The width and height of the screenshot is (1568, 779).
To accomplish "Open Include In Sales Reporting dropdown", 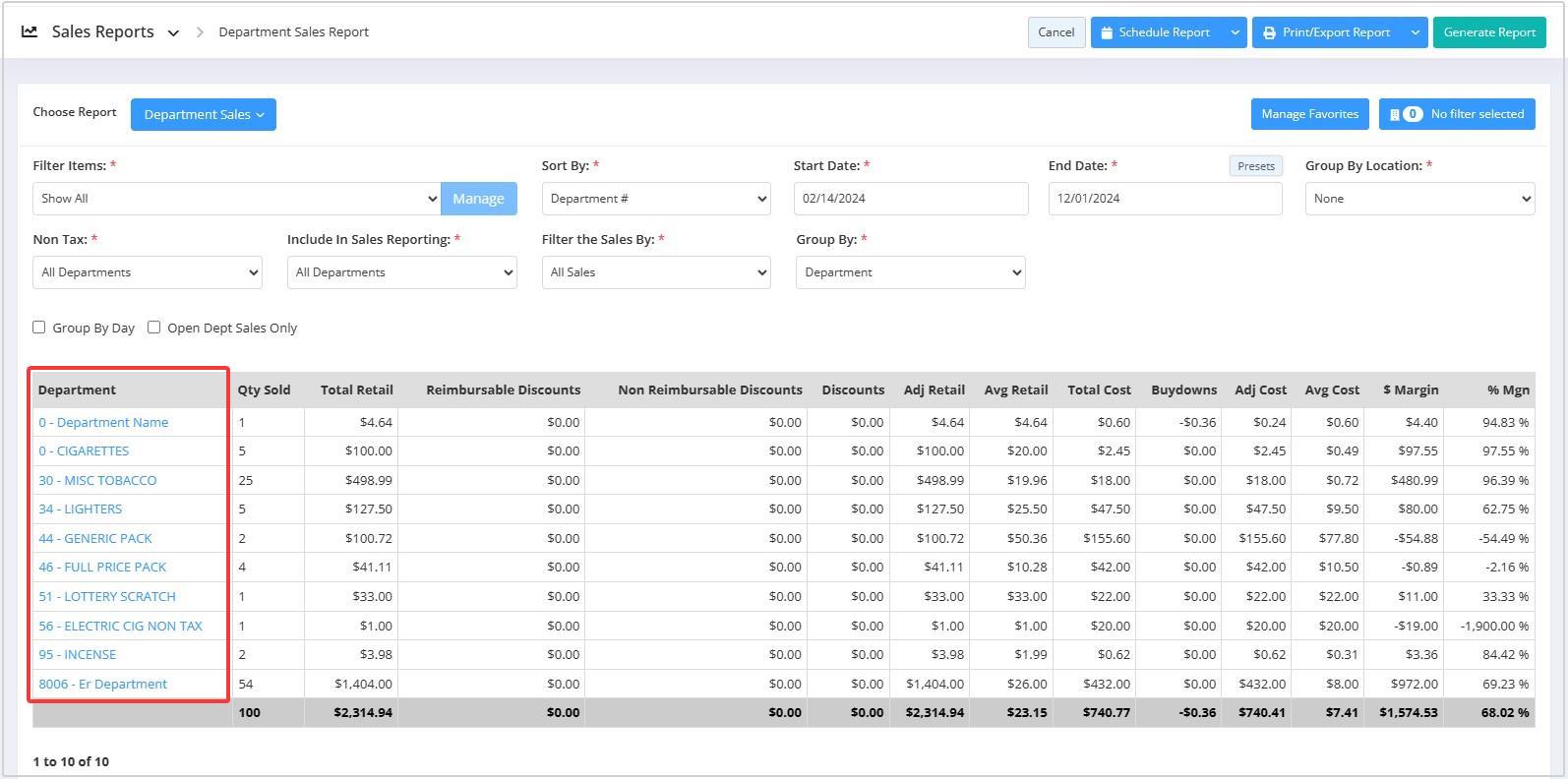I will tap(402, 272).
